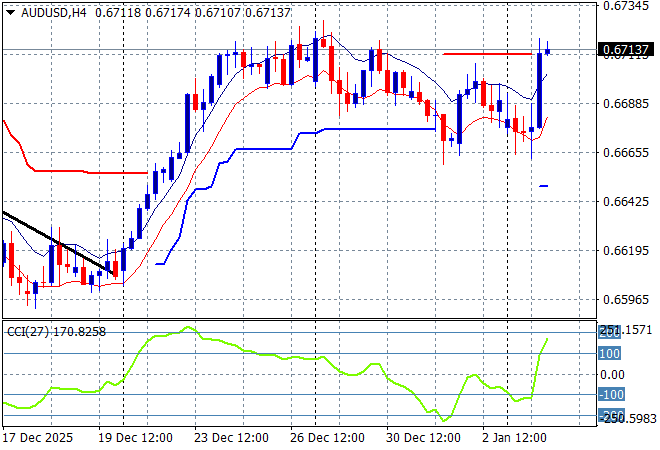Select the current price label 0.67137
Screen dimensions: 660x450
point(625,50)
